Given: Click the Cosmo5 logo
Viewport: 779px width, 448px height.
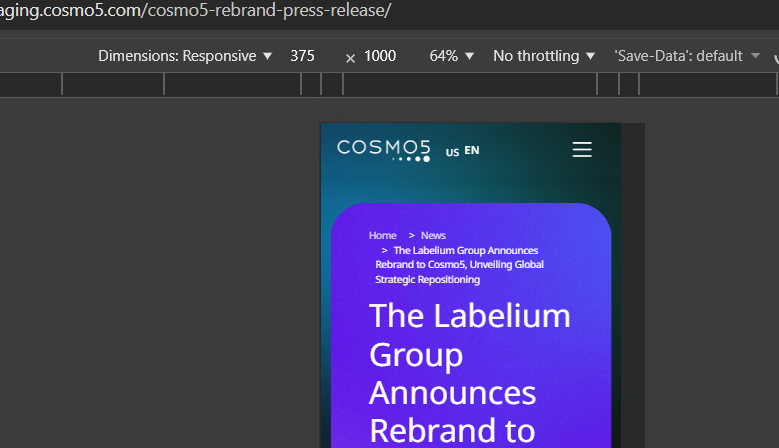Looking at the screenshot, I should (x=384, y=150).
